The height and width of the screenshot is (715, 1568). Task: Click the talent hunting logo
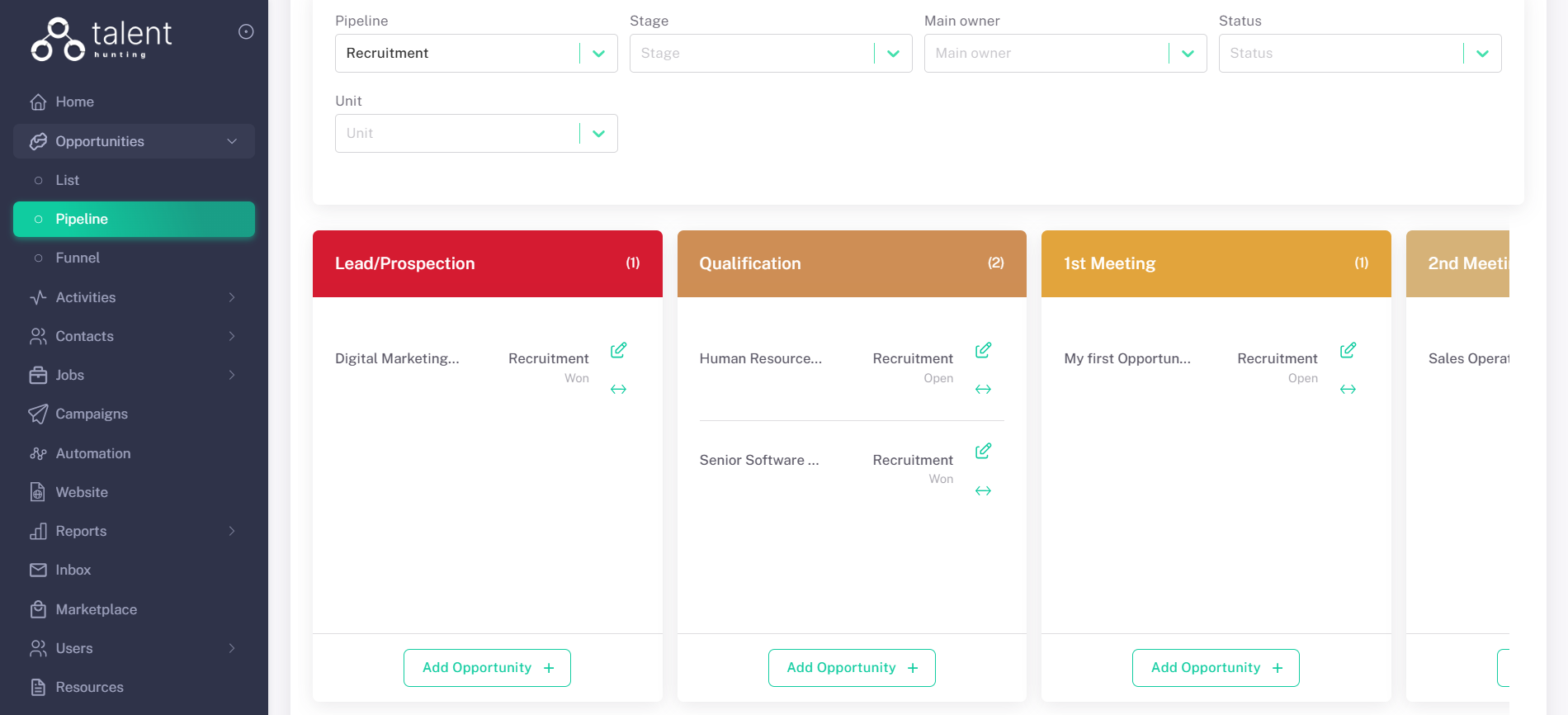pyautogui.click(x=102, y=39)
